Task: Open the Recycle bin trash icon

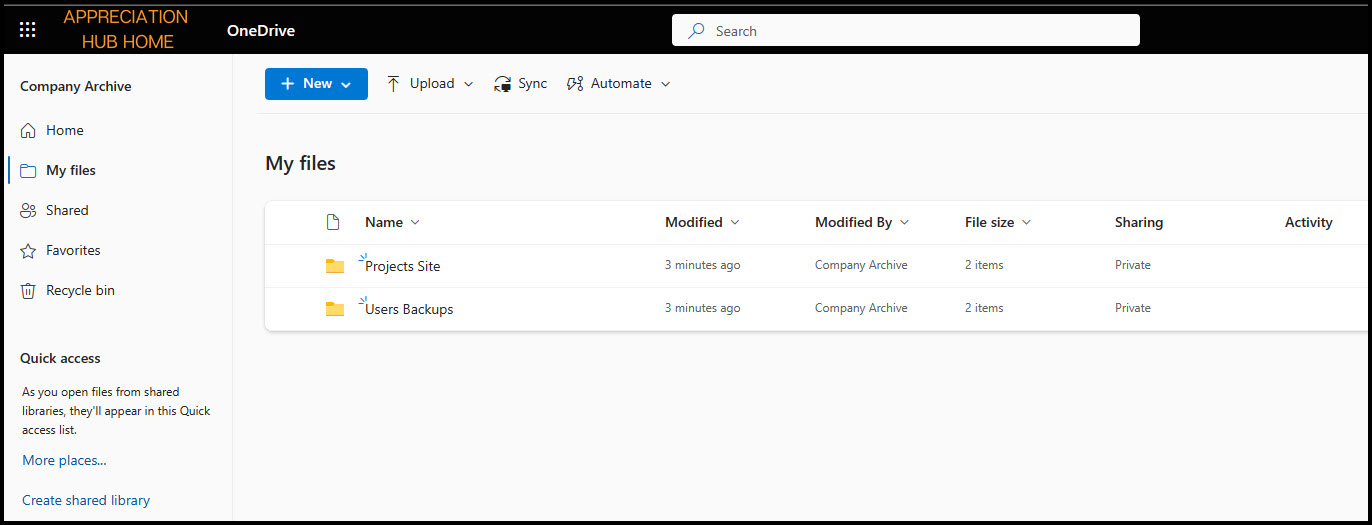Action: [28, 291]
